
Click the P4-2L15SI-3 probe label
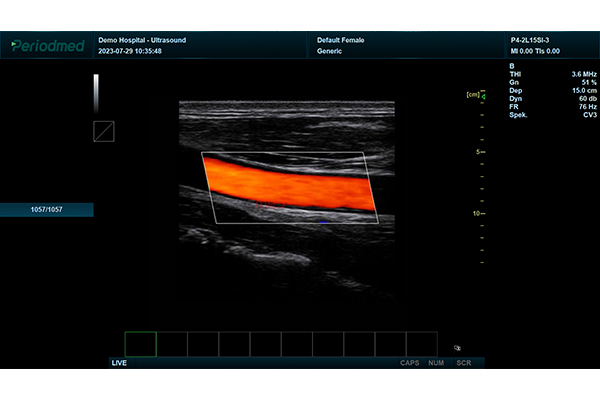(536, 40)
